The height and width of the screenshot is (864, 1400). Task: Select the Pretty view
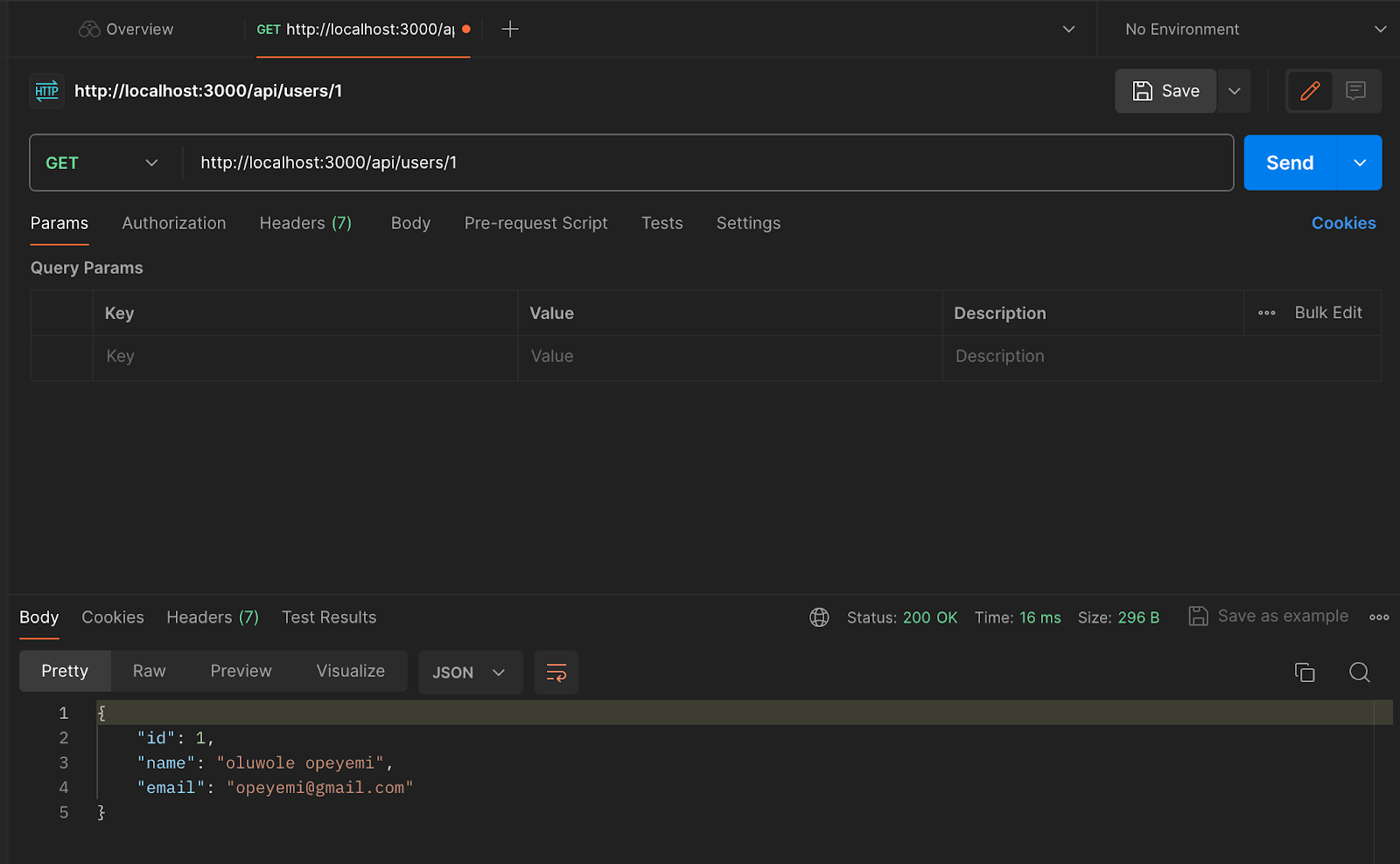(65, 671)
